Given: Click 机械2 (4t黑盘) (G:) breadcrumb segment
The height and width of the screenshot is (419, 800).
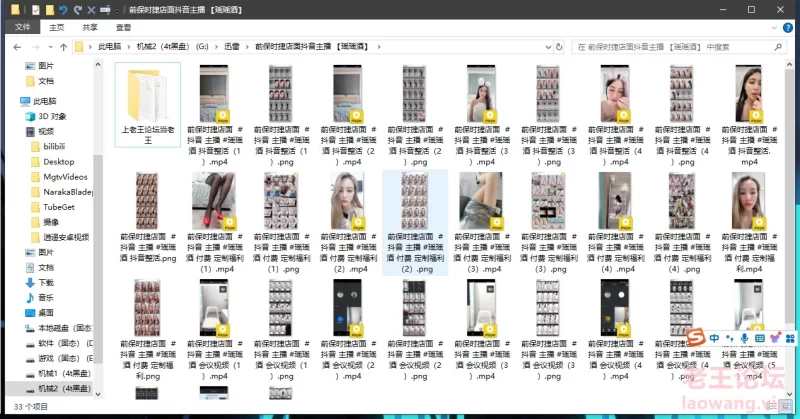Looking at the screenshot, I should pos(172,46).
